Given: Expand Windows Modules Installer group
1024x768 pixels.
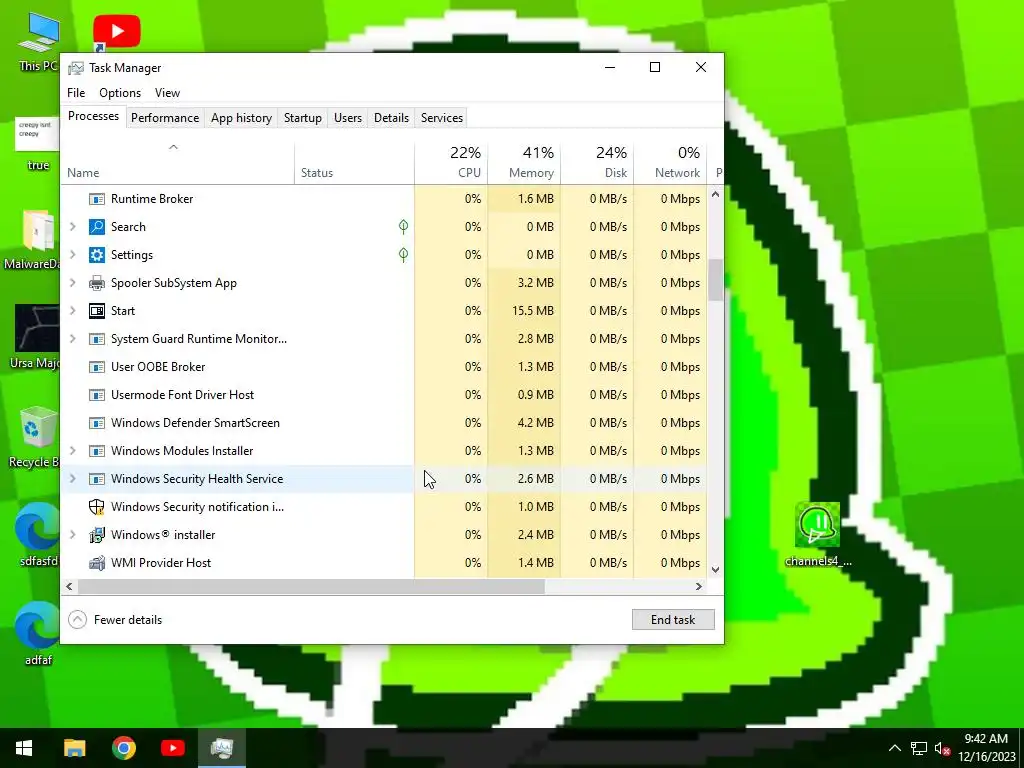Looking at the screenshot, I should [x=72, y=452].
